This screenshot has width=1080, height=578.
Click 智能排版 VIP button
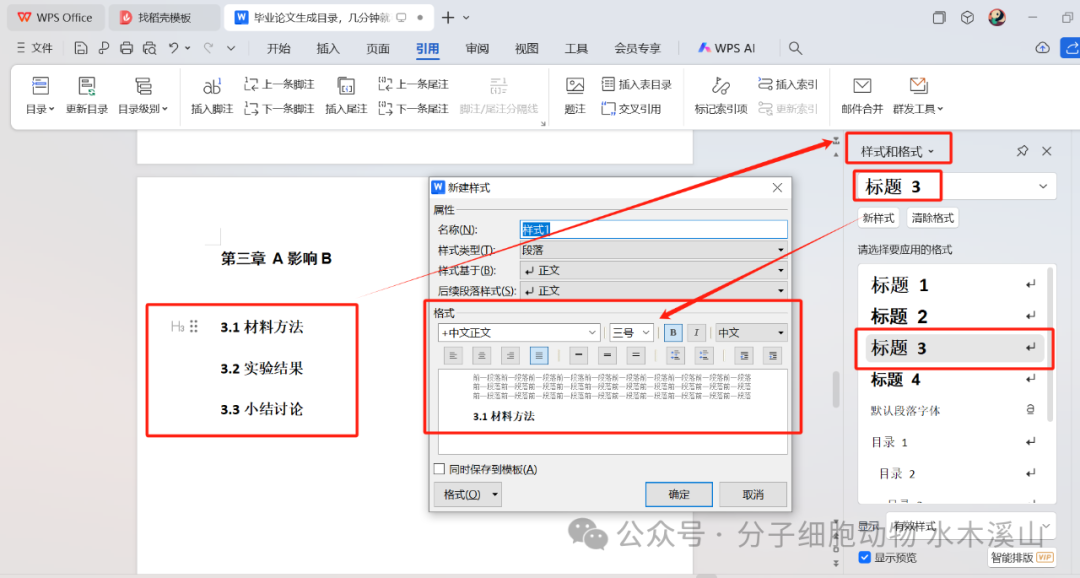(1021, 557)
